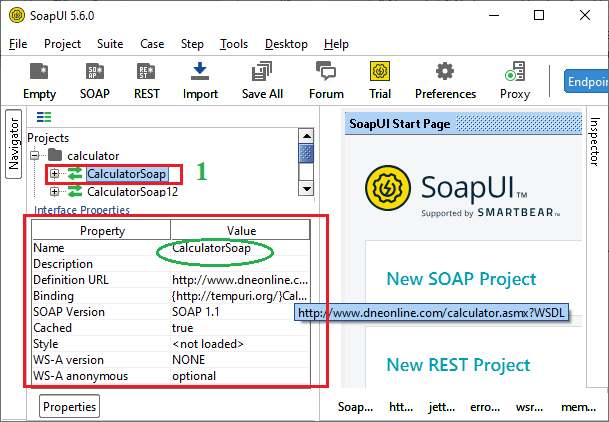Screen dimensions: 609x422
Task: Click the SOAP 1.1 version value
Action: coord(196,312)
